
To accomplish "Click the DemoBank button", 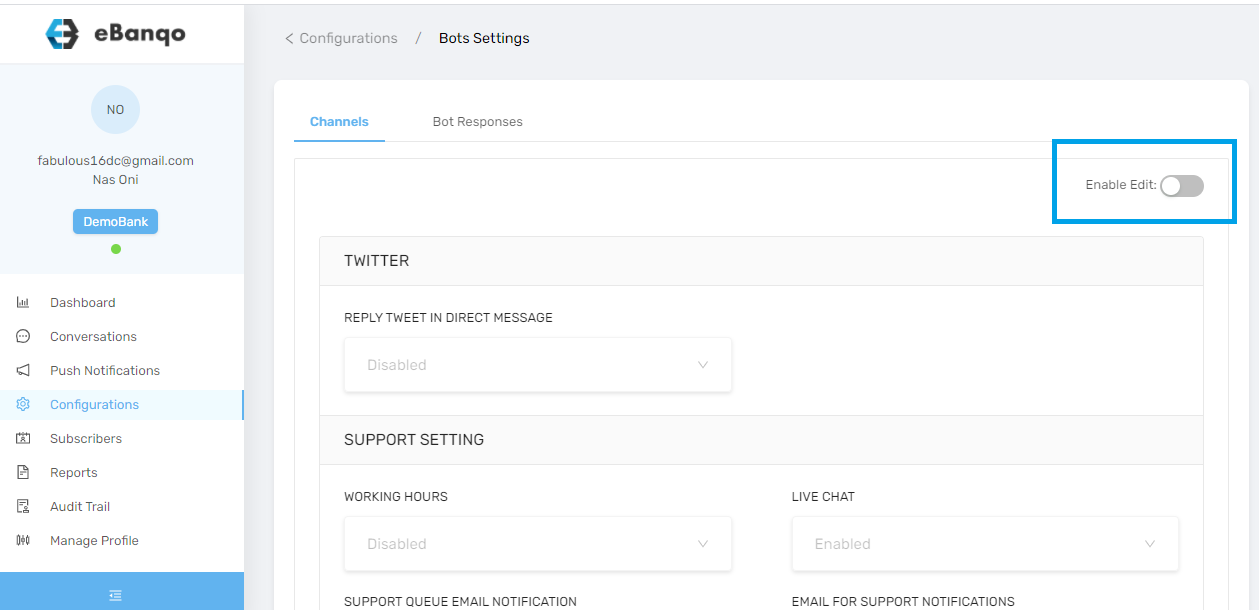I will coord(115,221).
